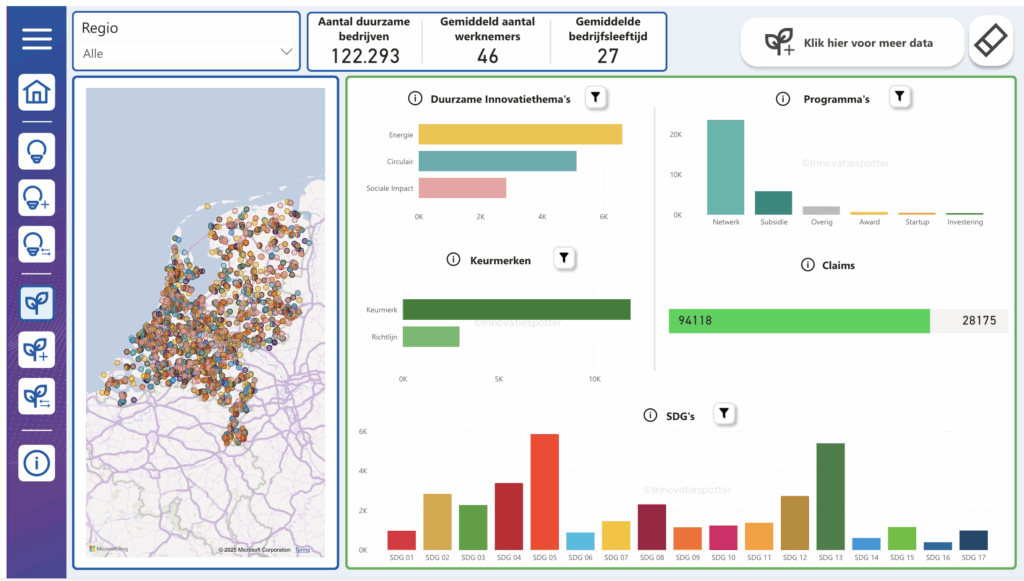Click 'Klik hier voor meer data' button

click(x=852, y=43)
